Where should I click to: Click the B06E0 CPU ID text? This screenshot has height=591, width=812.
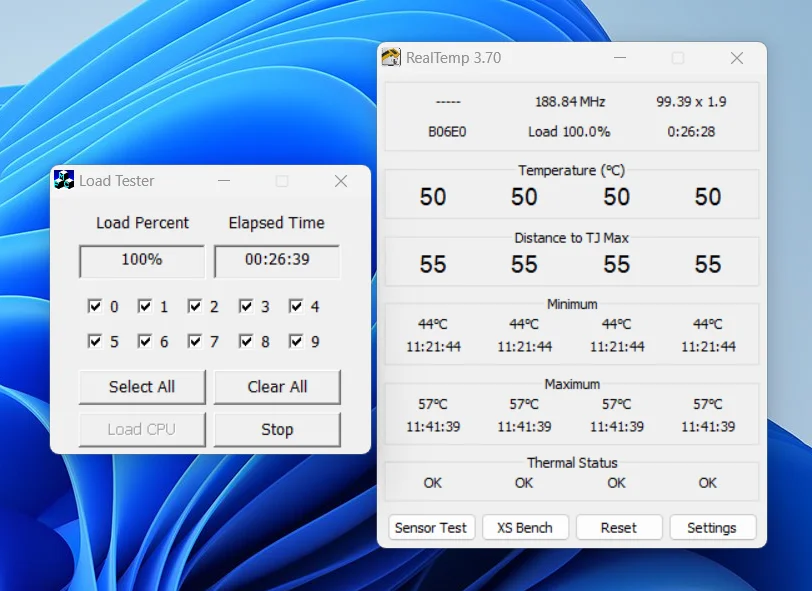447,132
